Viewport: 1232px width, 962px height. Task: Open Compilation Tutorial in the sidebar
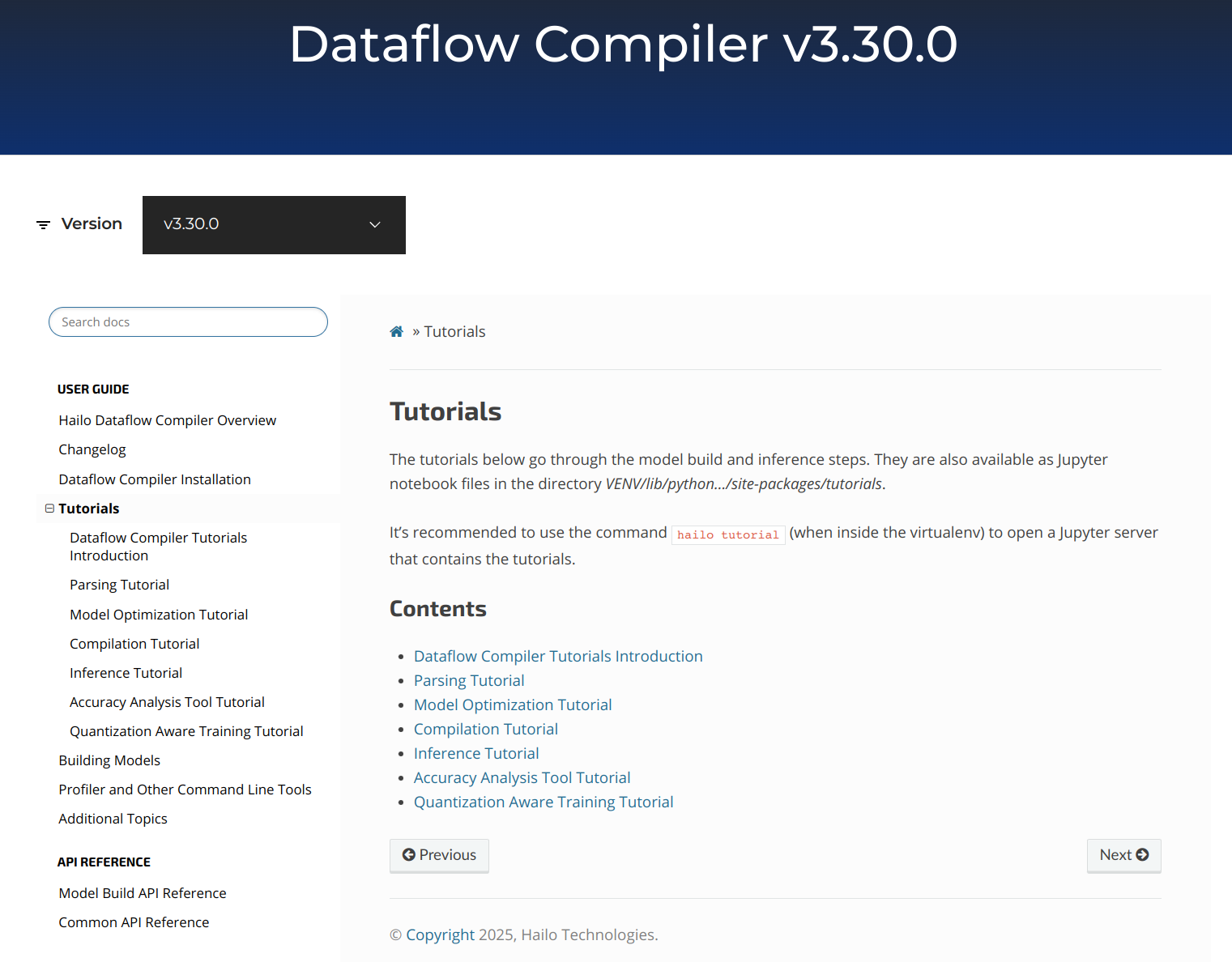point(134,644)
